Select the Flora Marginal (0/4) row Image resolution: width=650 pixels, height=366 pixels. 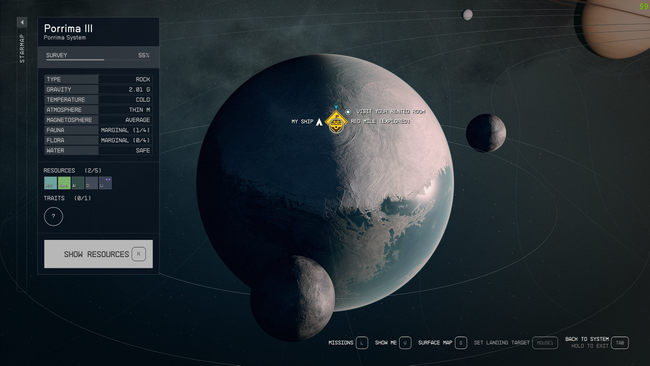(98, 140)
